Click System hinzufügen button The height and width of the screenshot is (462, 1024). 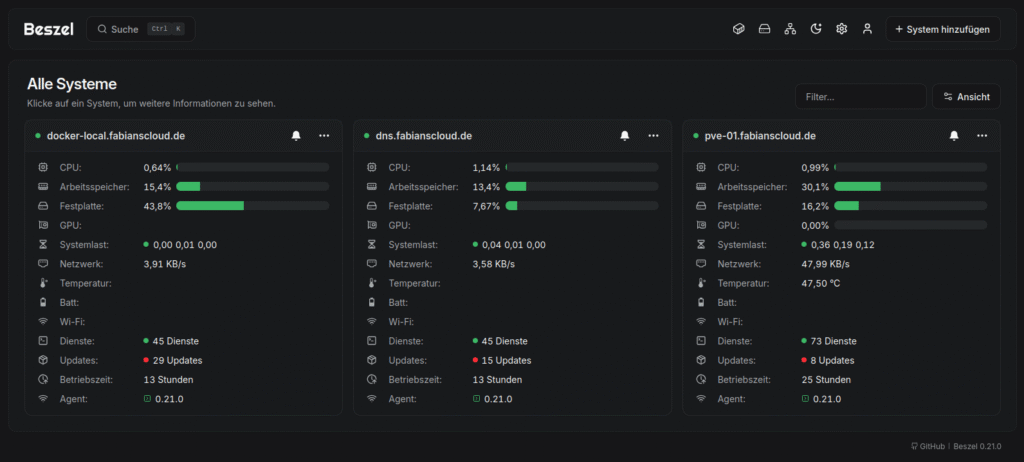(942, 29)
